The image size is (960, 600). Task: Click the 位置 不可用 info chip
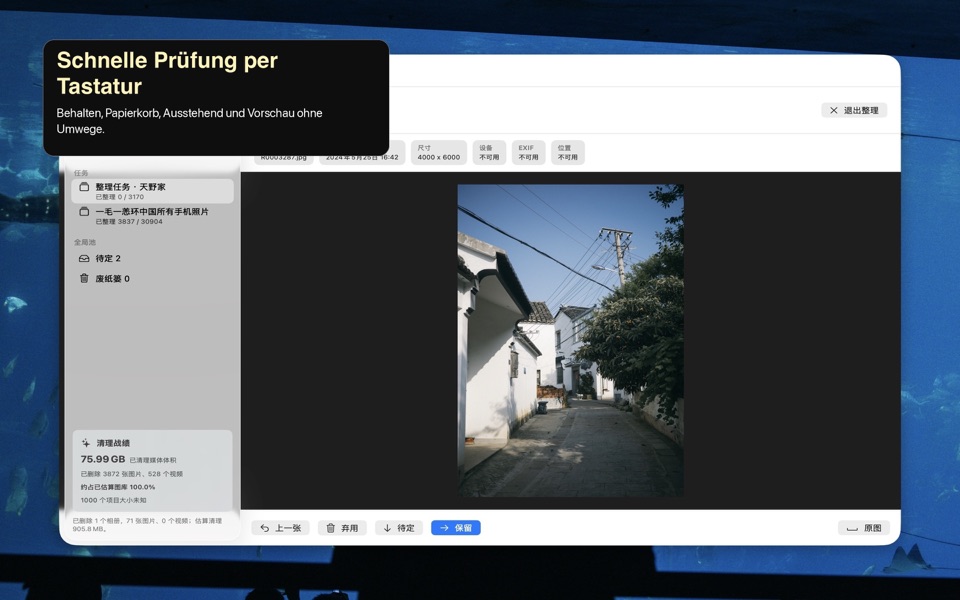tap(568, 152)
